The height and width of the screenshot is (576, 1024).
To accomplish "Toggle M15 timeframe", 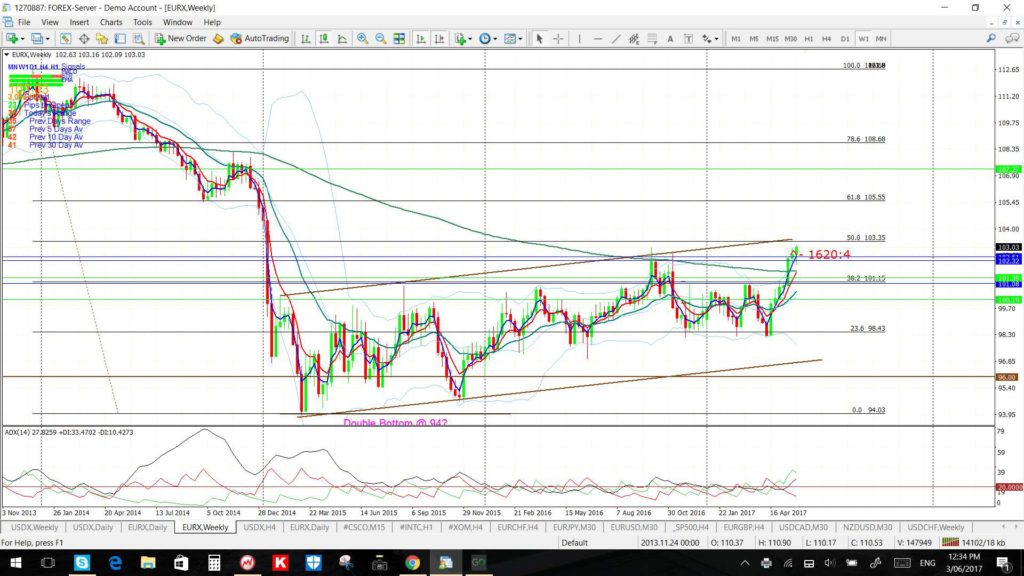I will (772, 39).
